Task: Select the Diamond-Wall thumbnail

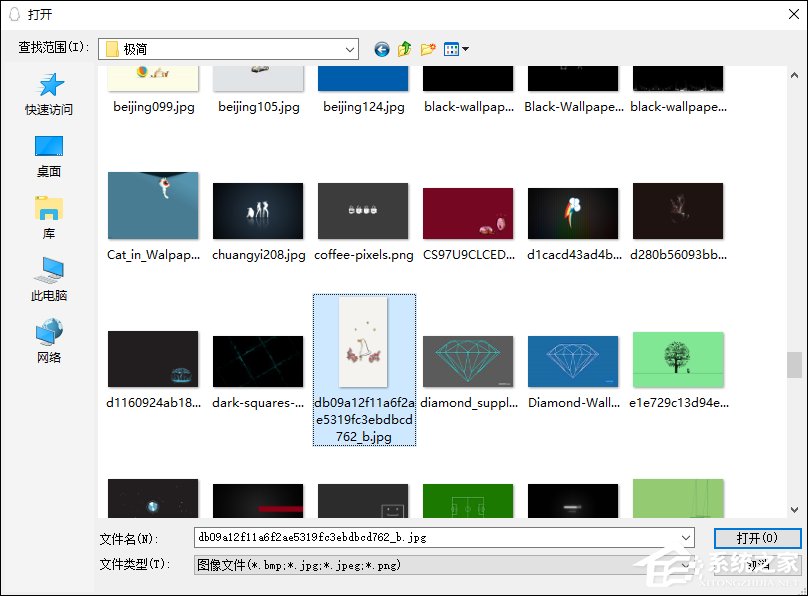Action: point(572,358)
